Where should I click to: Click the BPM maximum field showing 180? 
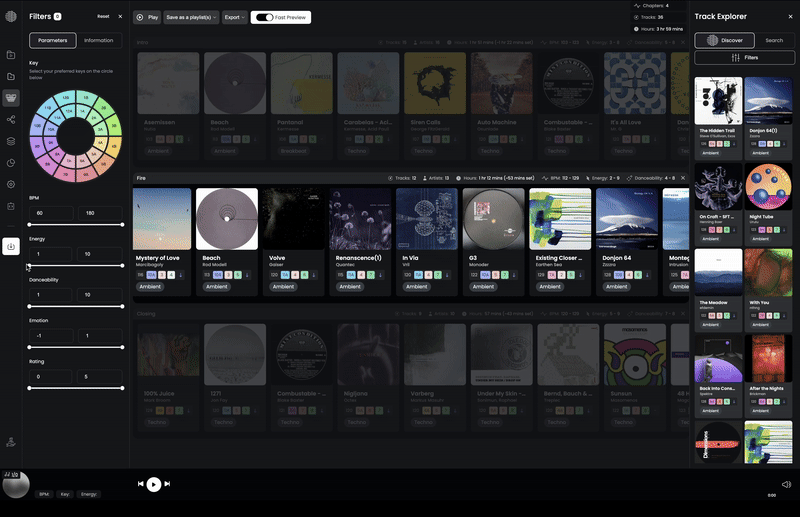click(x=100, y=213)
